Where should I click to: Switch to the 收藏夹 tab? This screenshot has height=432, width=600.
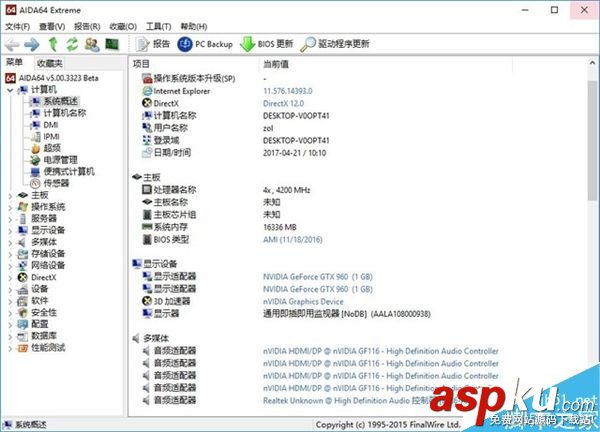(50, 63)
